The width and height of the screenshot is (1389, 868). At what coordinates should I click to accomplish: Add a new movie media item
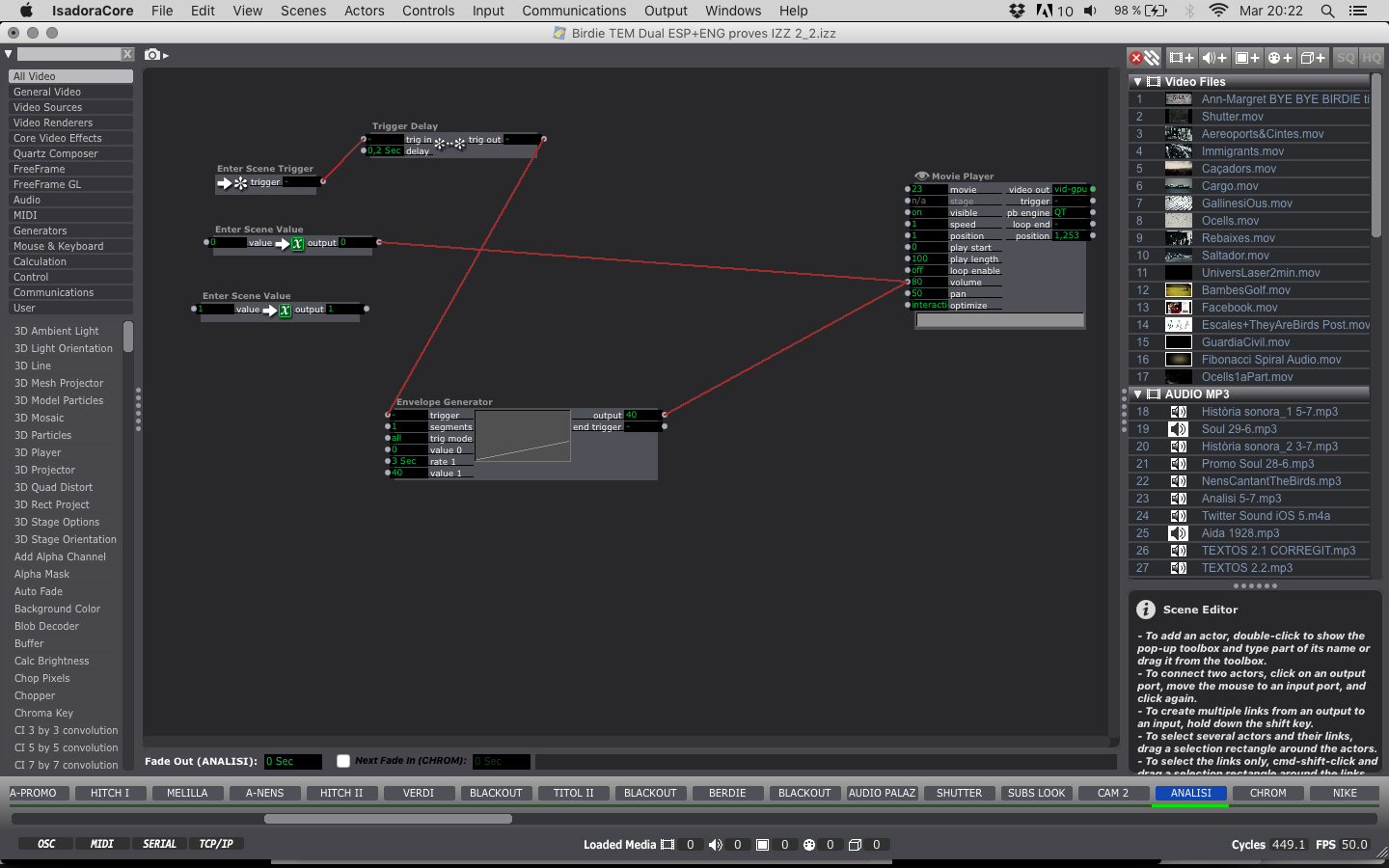[1182, 58]
